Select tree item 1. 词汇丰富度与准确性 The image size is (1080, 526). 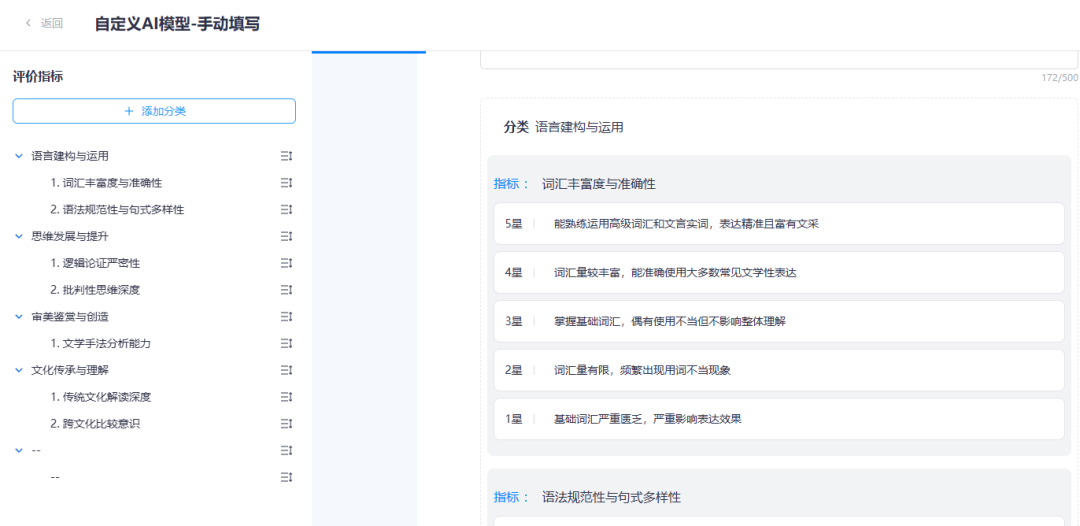coord(106,183)
